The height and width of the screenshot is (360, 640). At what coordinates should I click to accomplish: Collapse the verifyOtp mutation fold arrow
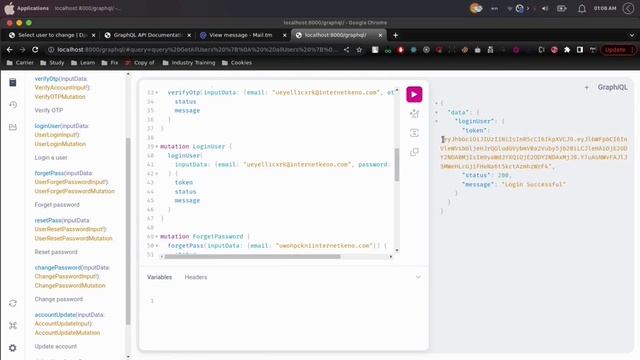pyautogui.click(x=157, y=93)
